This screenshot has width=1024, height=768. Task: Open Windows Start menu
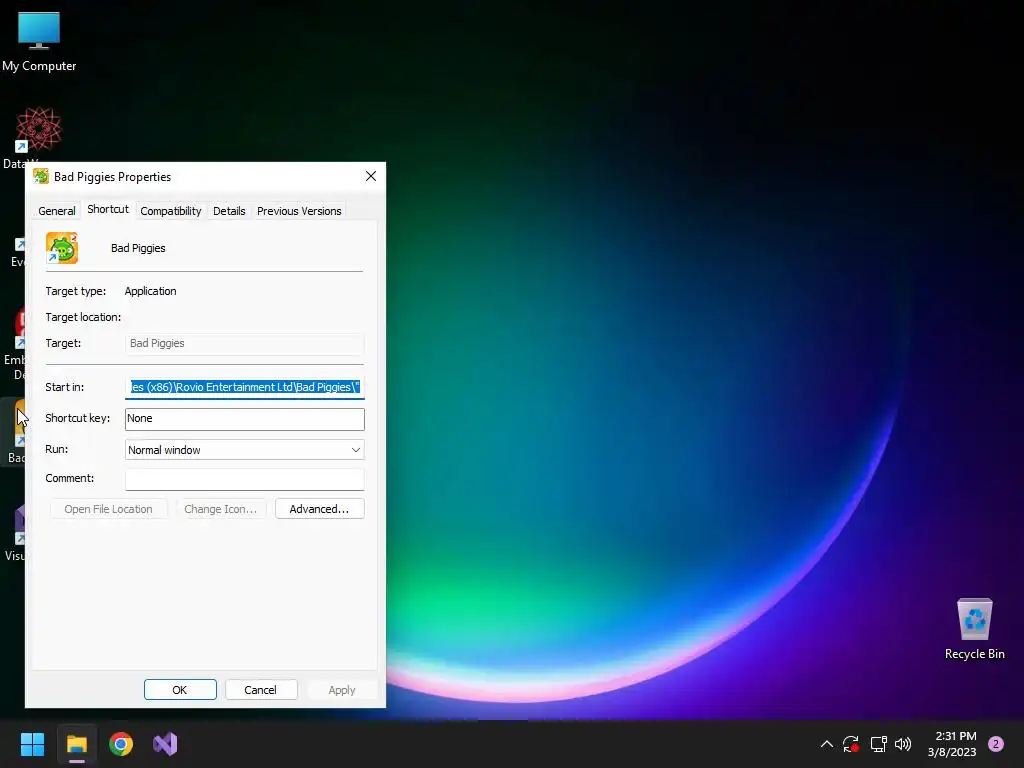32,744
